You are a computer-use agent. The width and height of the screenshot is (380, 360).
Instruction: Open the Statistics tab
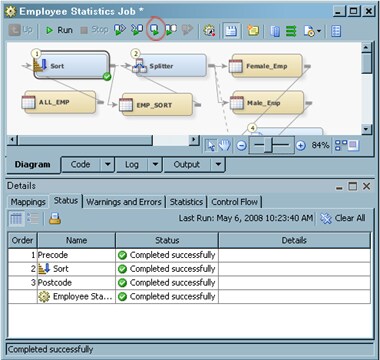186,202
